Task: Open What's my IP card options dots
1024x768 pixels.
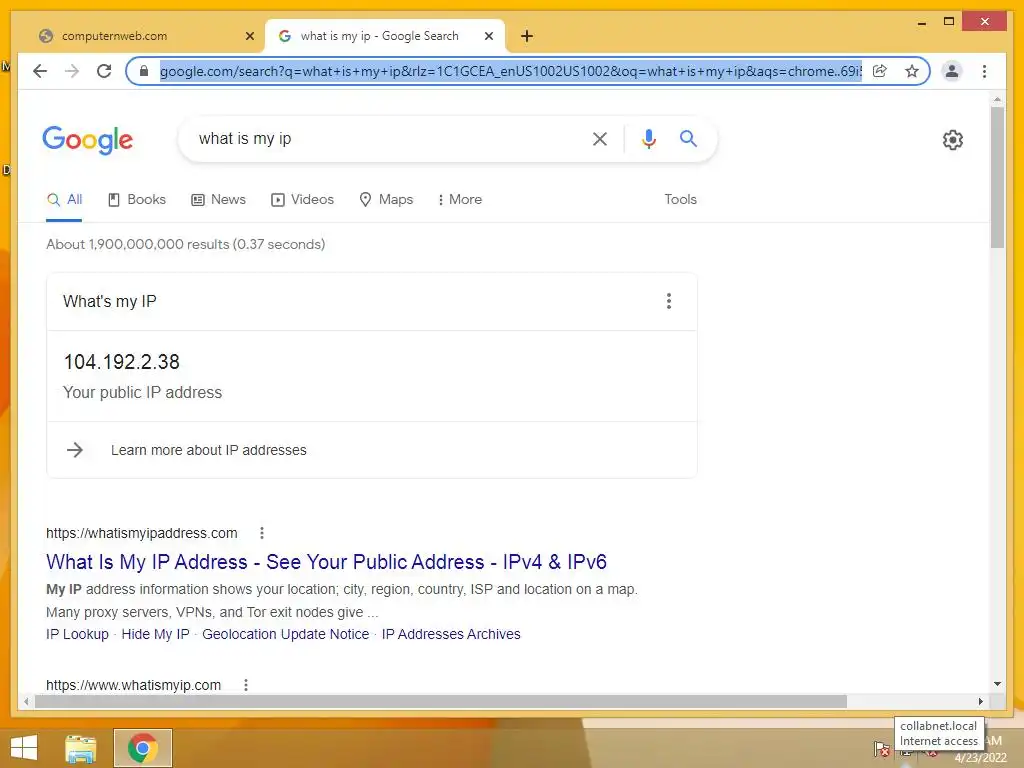Action: pyautogui.click(x=669, y=301)
